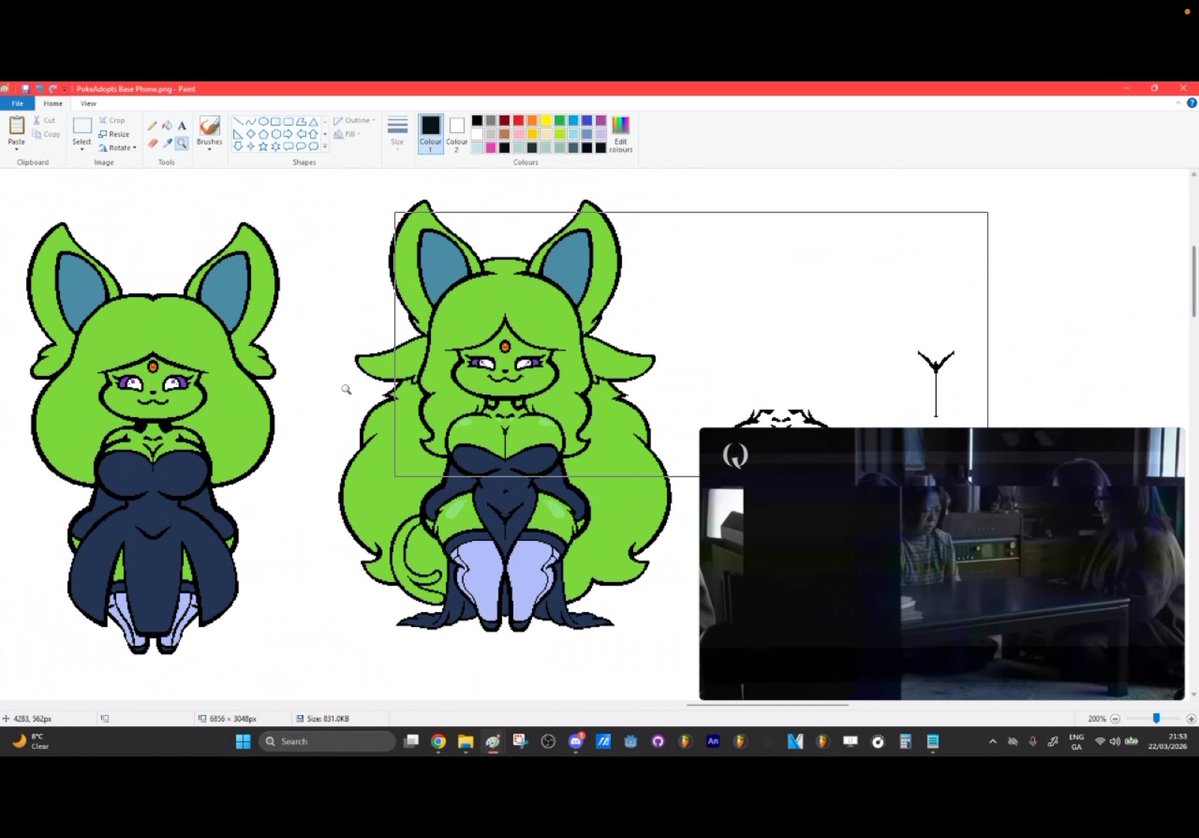Switch to the Home ribbon tab
Viewport: 1199px width, 838px height.
tap(53, 103)
